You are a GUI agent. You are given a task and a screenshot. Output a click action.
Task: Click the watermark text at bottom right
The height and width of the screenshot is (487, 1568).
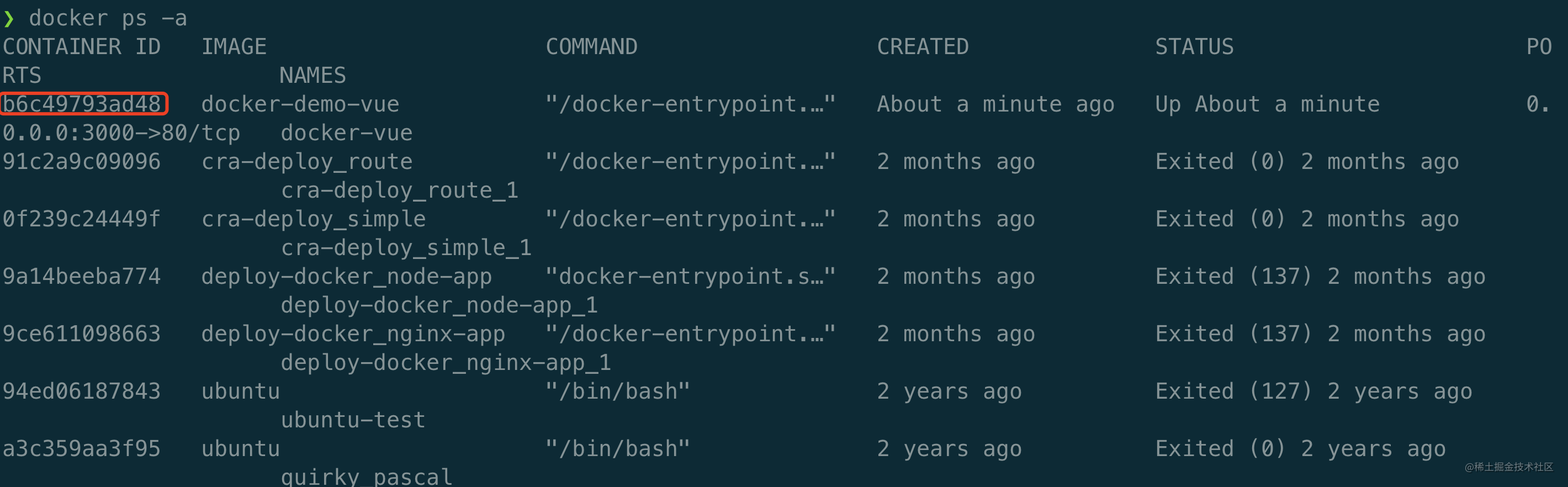[x=1508, y=467]
